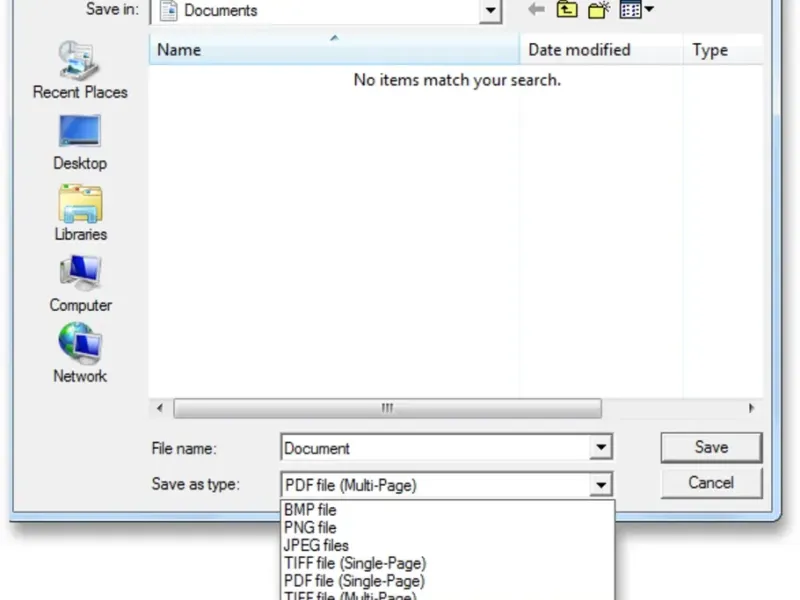Go up one folder level
The width and height of the screenshot is (800, 600).
pos(567,9)
